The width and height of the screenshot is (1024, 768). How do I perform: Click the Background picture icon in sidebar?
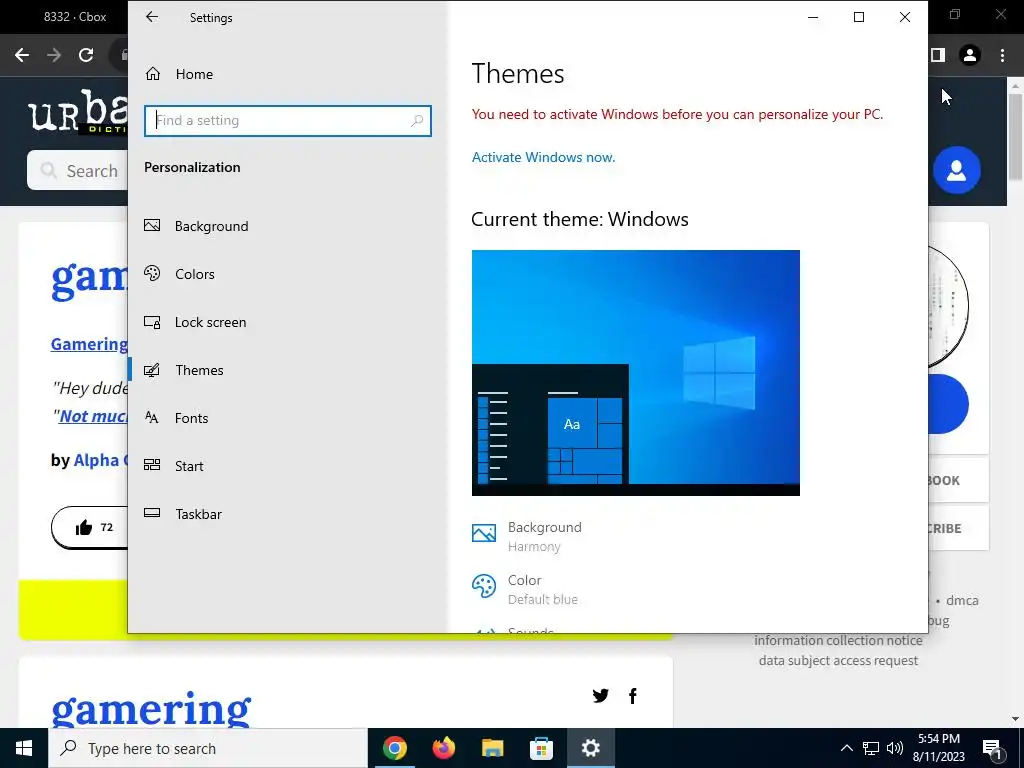[x=152, y=225]
